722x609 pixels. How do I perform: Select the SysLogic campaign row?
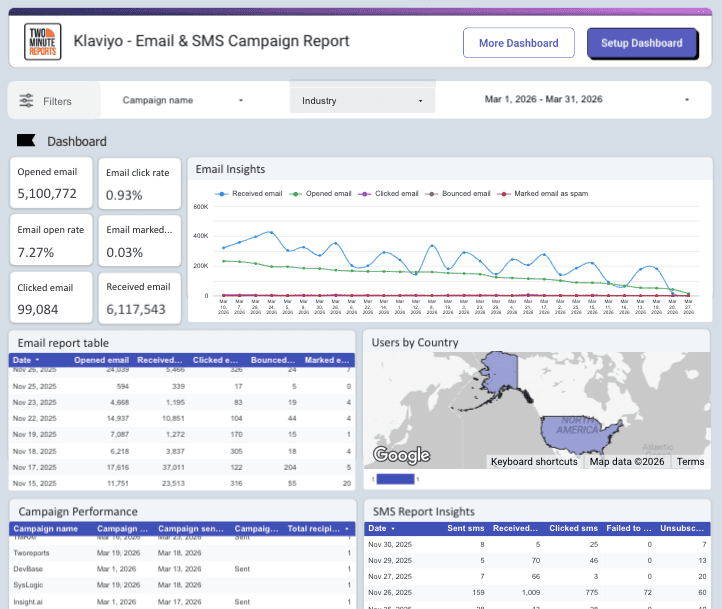coord(182,585)
